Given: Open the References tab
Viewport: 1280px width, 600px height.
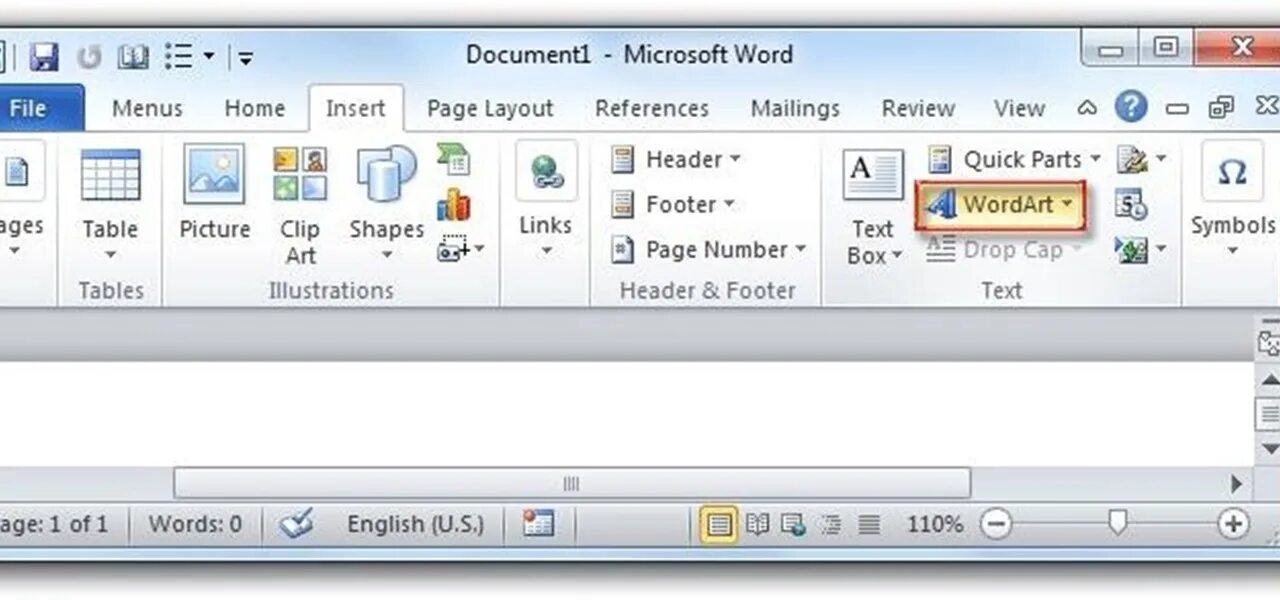Looking at the screenshot, I should coord(652,108).
